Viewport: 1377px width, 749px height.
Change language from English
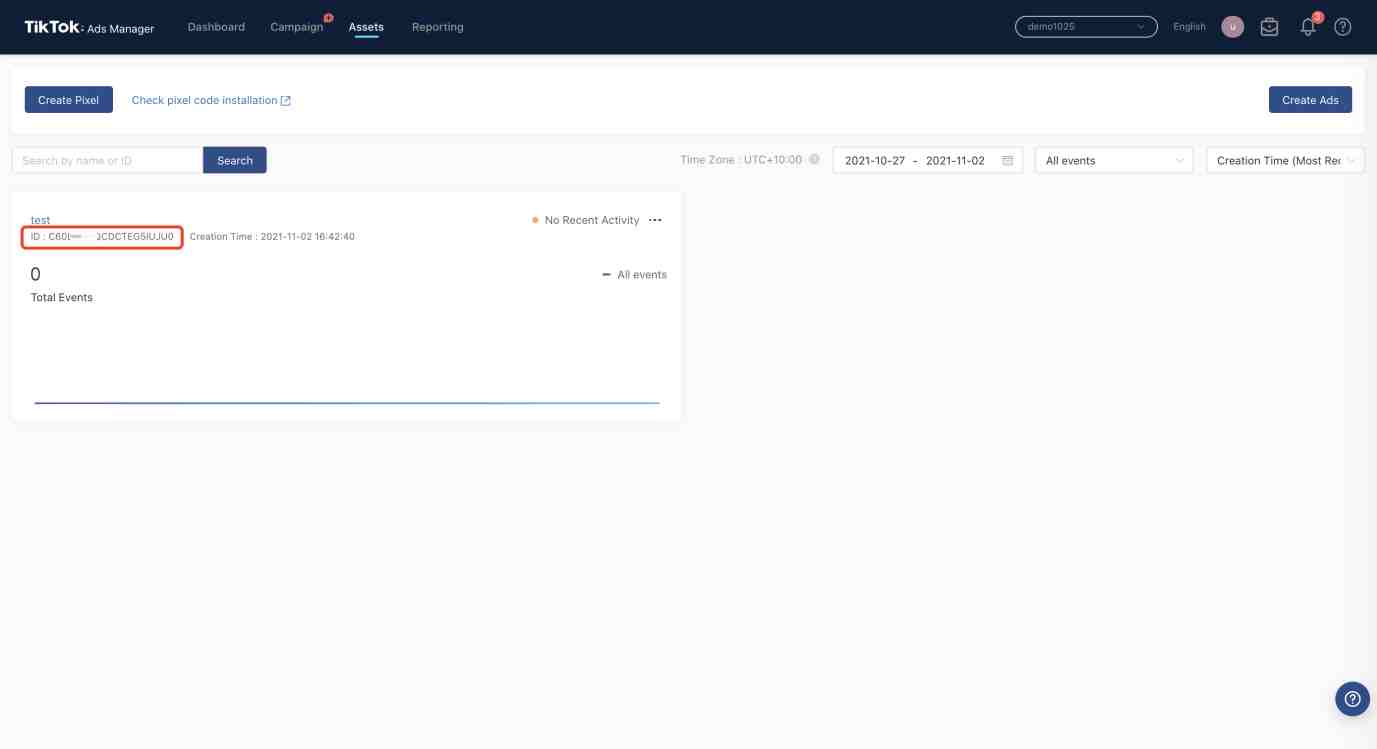1189,27
